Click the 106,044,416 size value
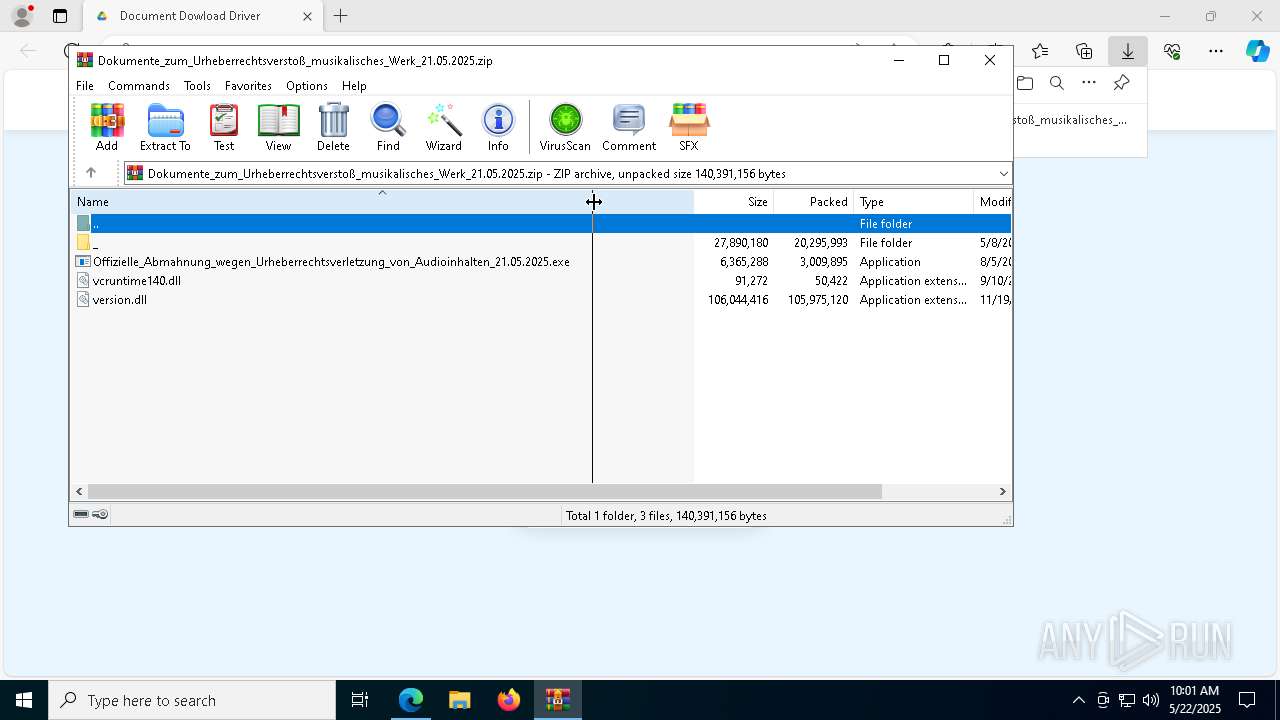This screenshot has height=720, width=1280. [x=738, y=300]
